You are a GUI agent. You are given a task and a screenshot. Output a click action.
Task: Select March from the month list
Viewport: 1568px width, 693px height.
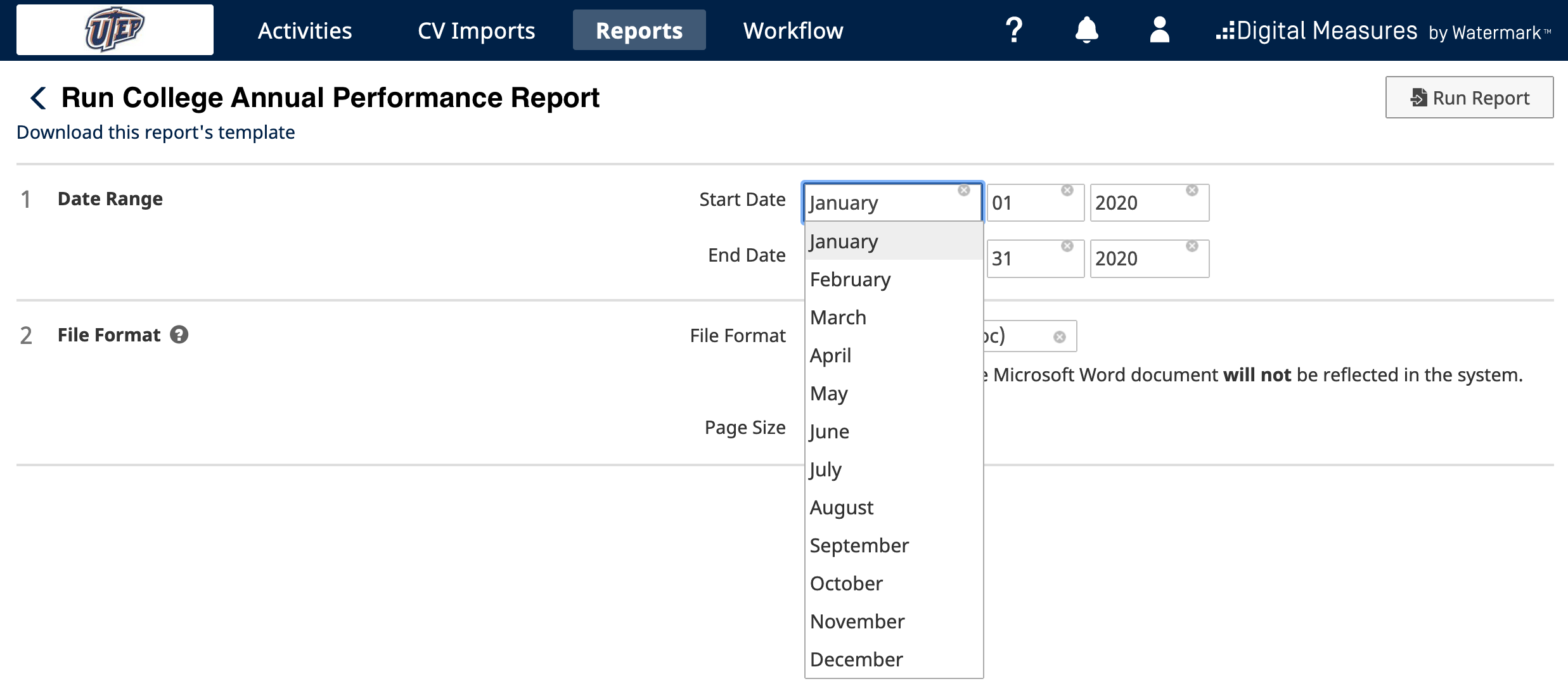[x=837, y=317]
